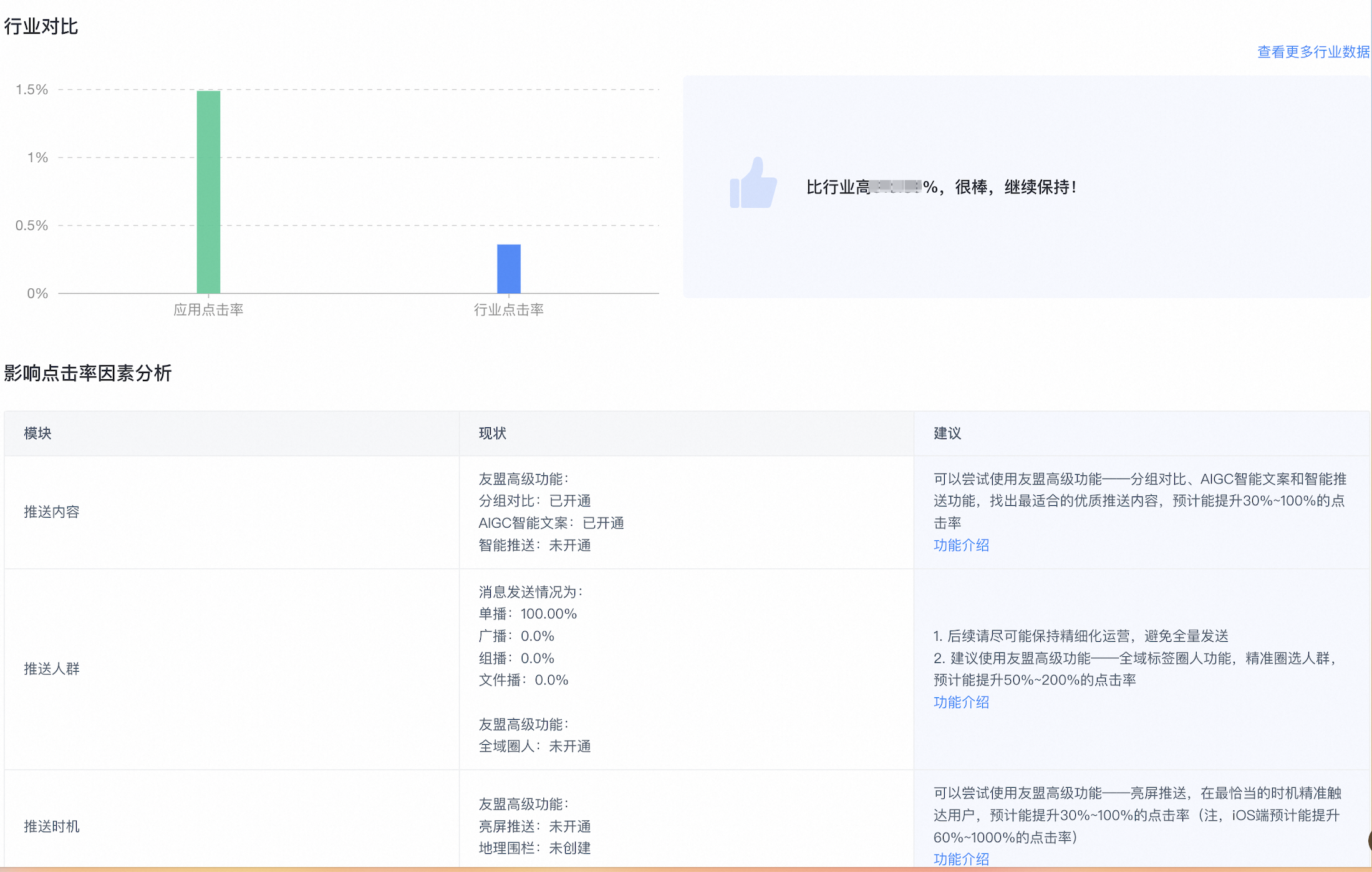This screenshot has width=1372, height=872.
Task: Click the 智能推送：未开通 status line
Action: tap(534, 545)
